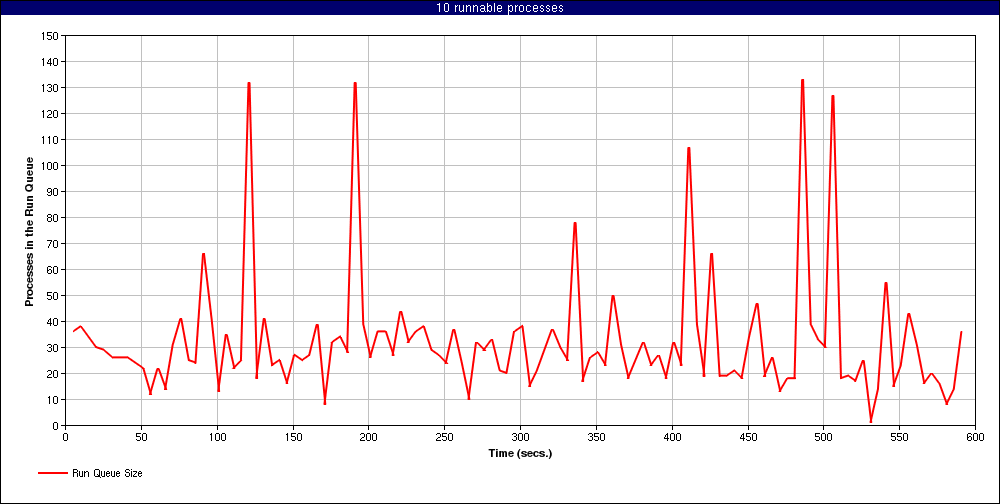The width and height of the screenshot is (1000, 504).
Task: Click the x-axis value 200
Action: (x=369, y=438)
